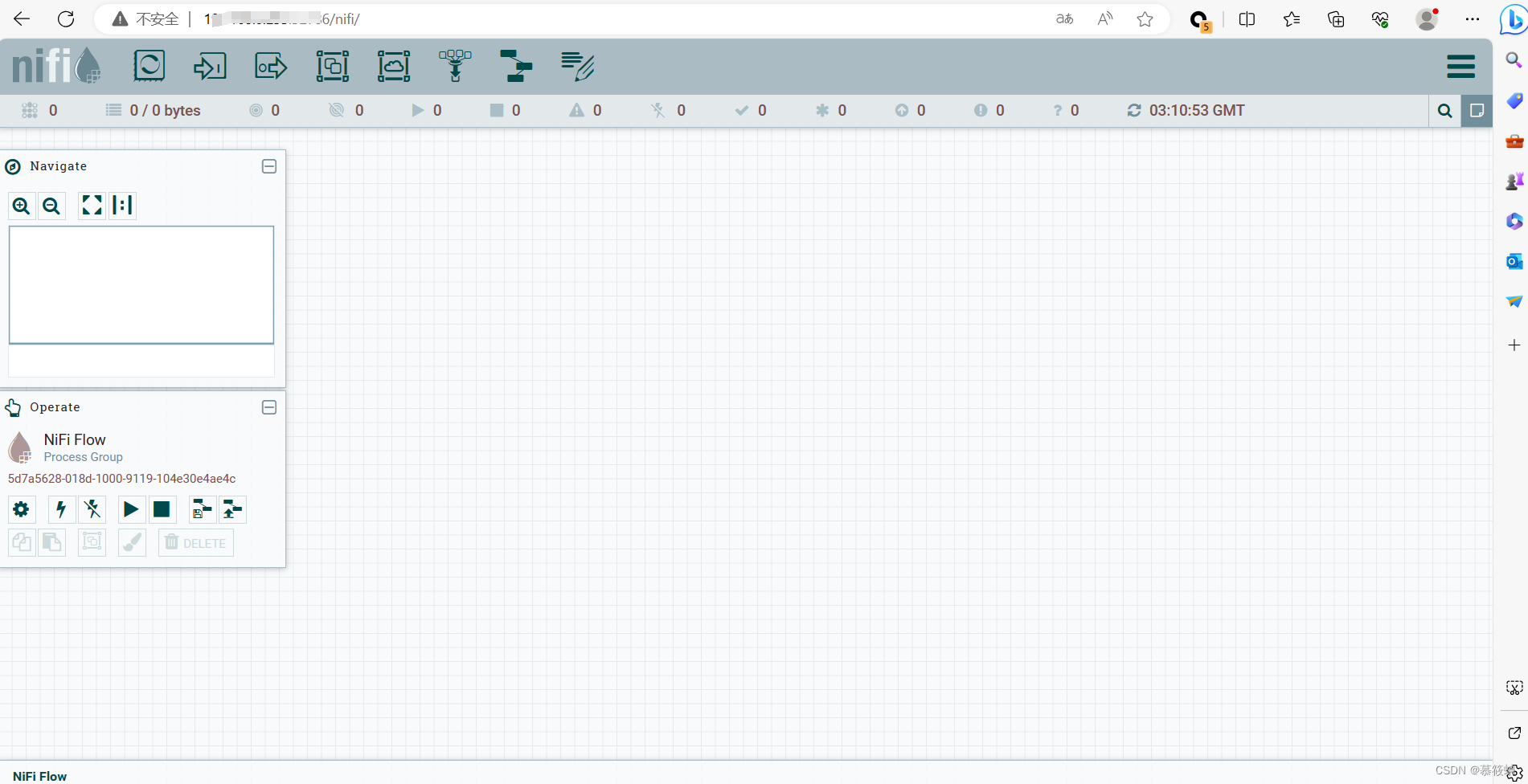Image resolution: width=1528 pixels, height=784 pixels.
Task: Click the Upload Template icon
Action: click(233, 509)
